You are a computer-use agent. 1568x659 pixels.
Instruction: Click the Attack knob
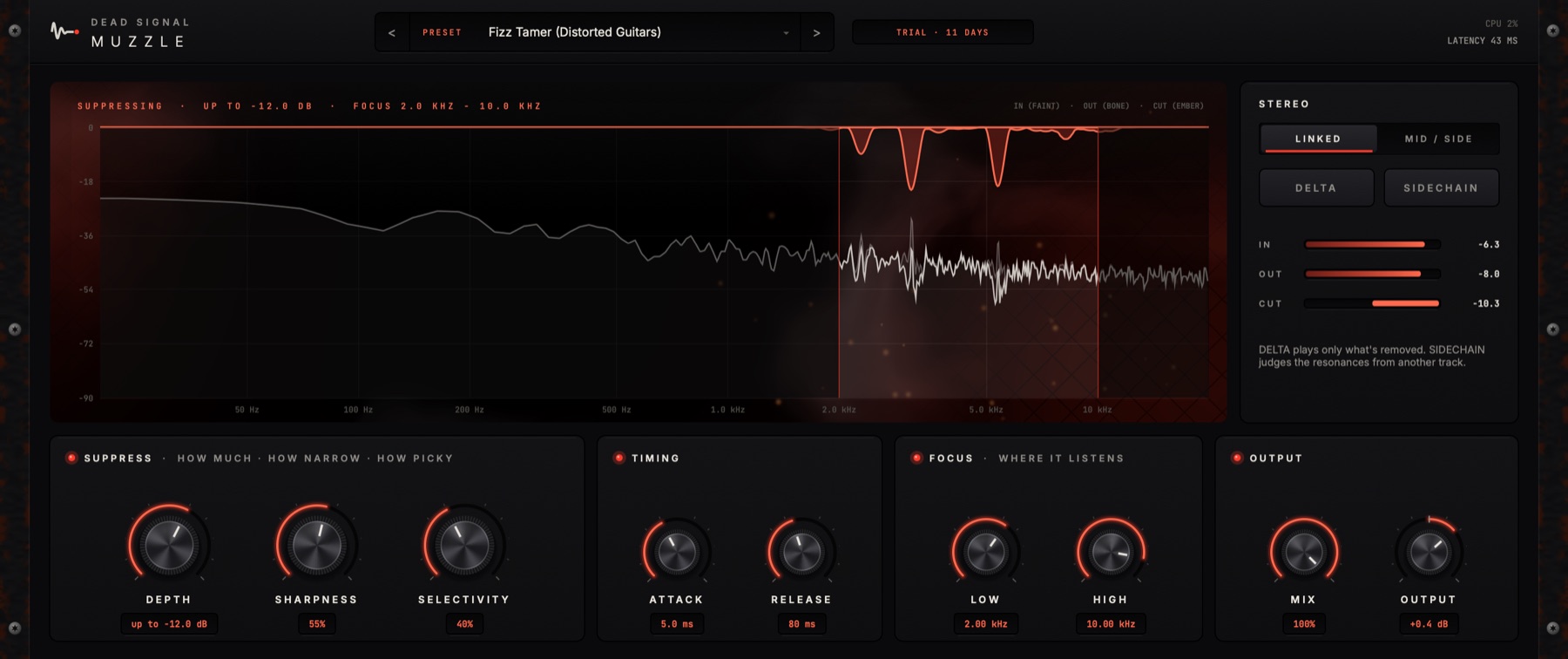click(677, 552)
